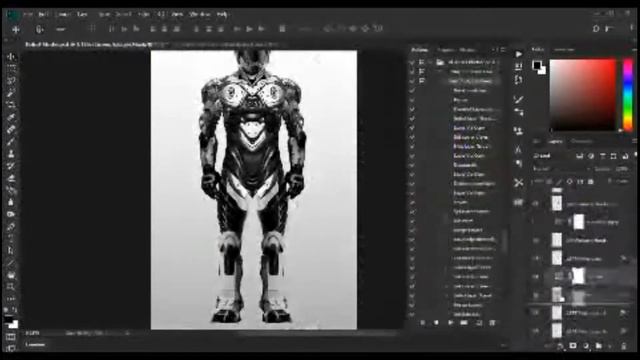The width and height of the screenshot is (640, 360).
Task: Open the layer Fill dropdown
Action: [623, 182]
